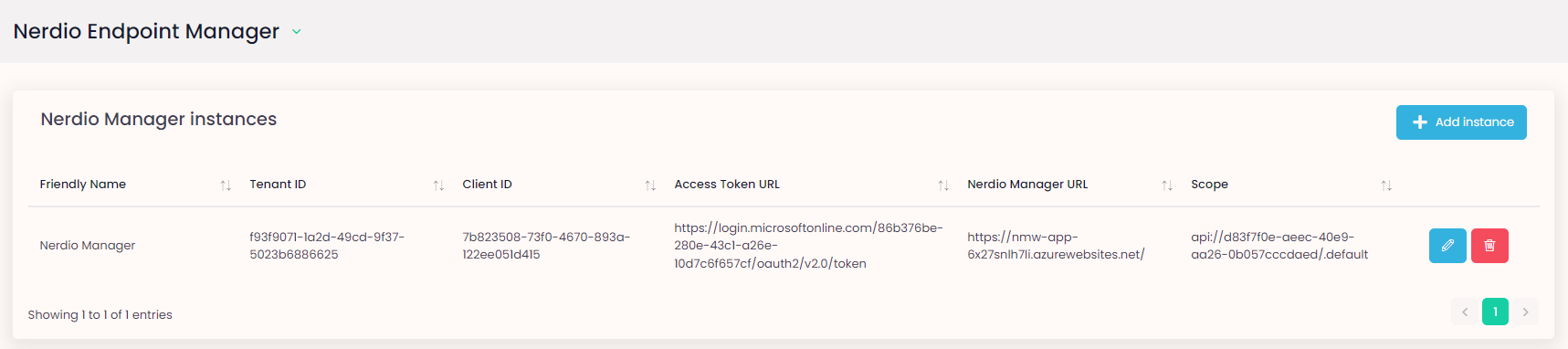Go to pagination page 1
The width and height of the screenshot is (1568, 349).
(x=1495, y=312)
